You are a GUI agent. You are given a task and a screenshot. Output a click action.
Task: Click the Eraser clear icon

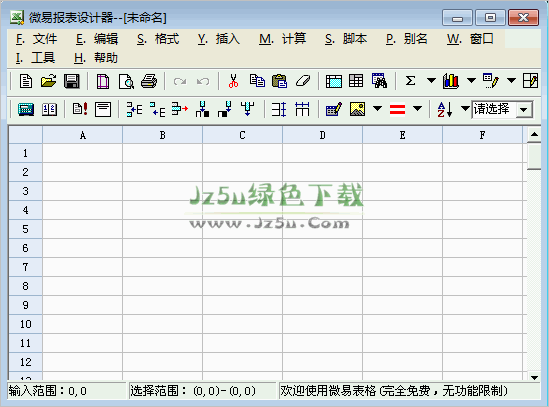(x=303, y=81)
